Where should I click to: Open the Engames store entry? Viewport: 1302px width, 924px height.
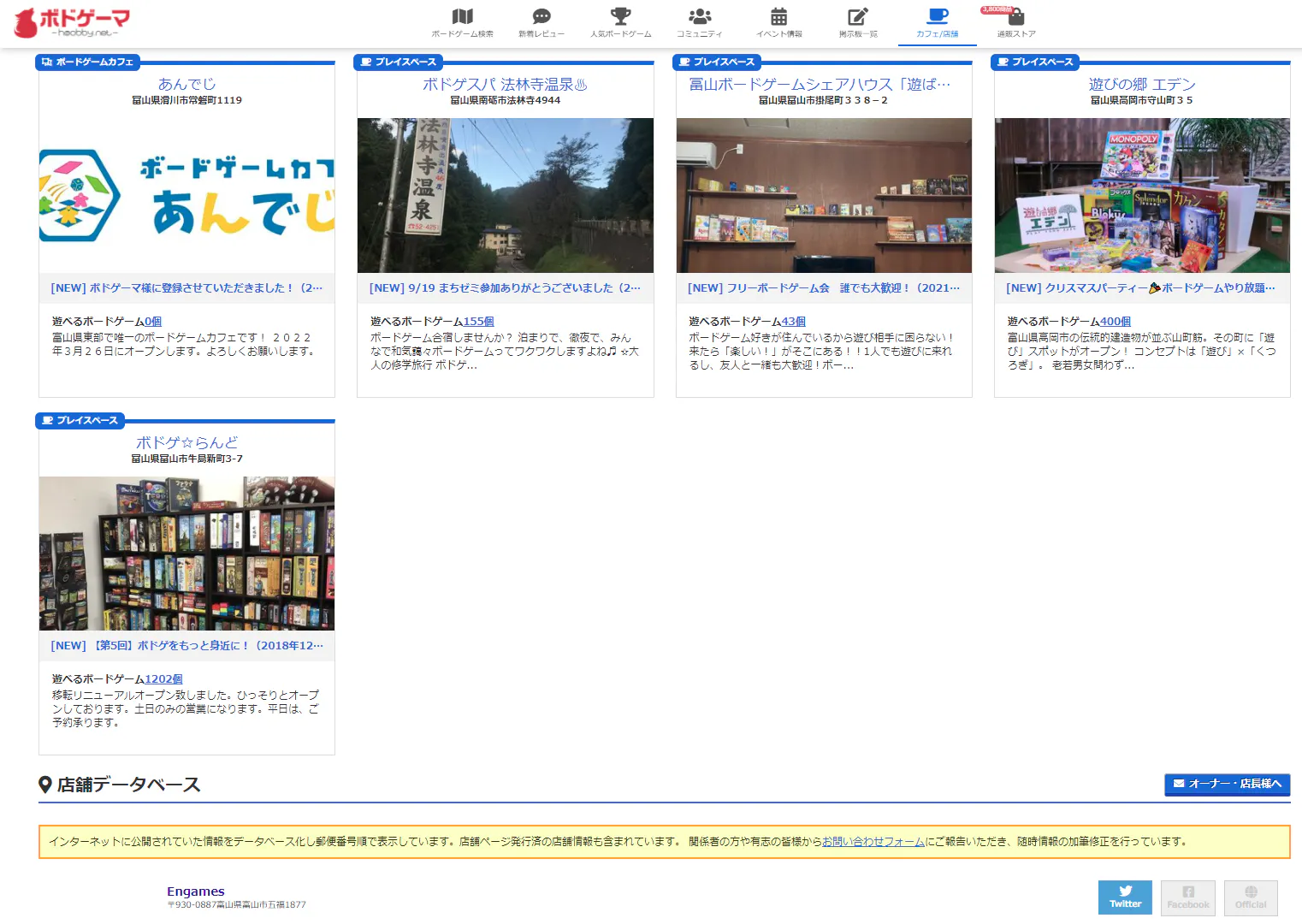[x=195, y=891]
